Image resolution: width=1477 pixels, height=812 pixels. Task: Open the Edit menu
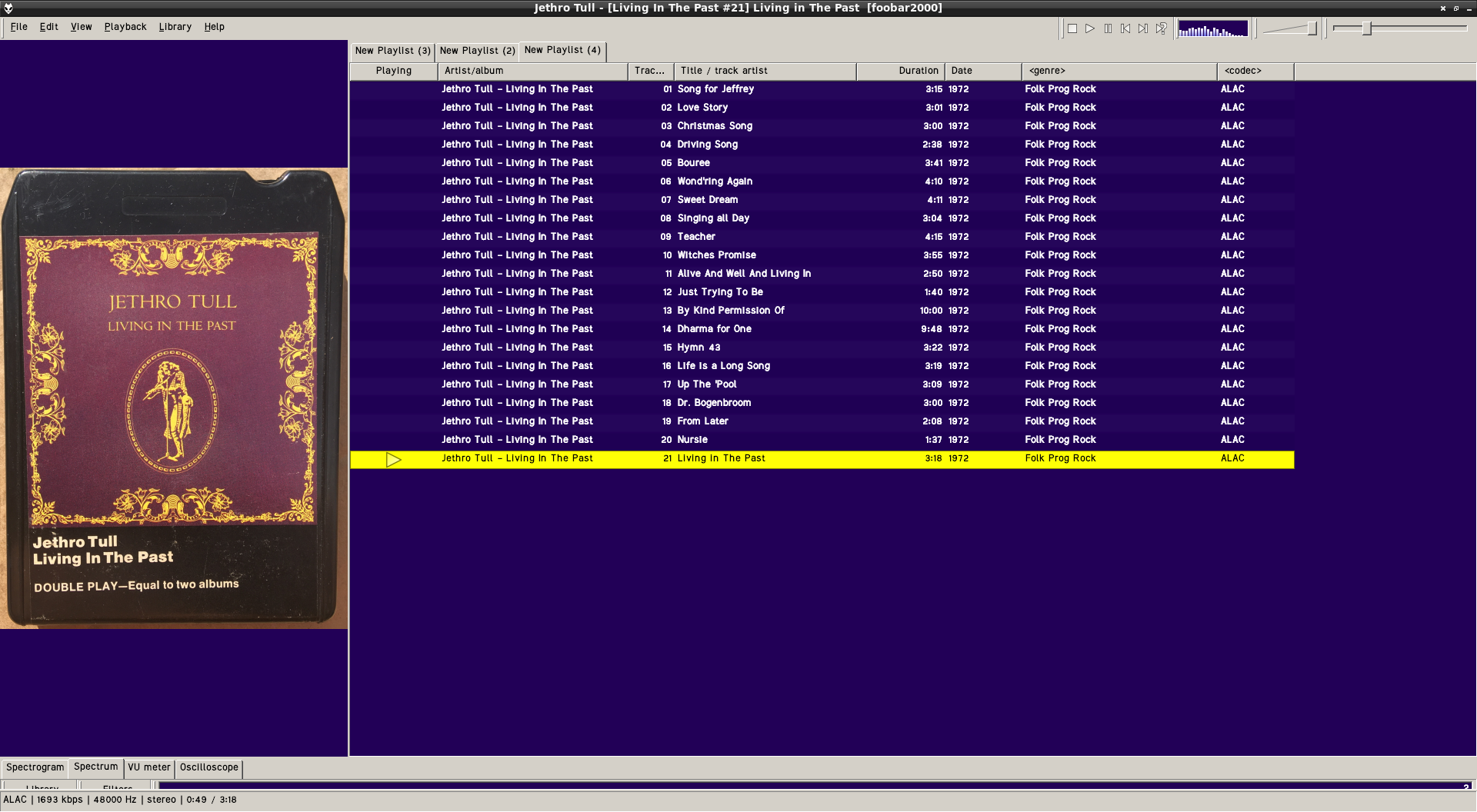click(49, 27)
